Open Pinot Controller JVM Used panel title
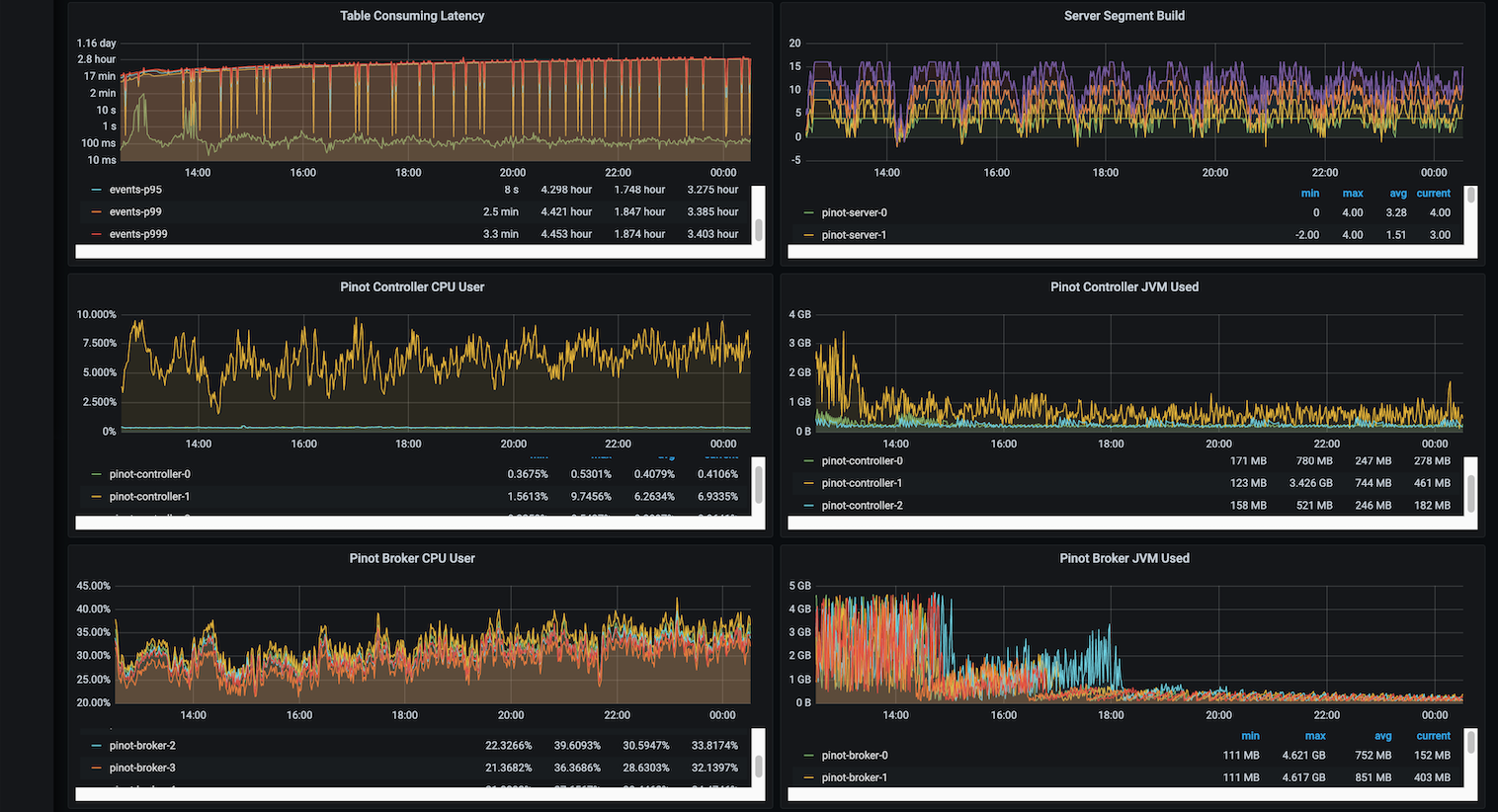 pos(1123,287)
